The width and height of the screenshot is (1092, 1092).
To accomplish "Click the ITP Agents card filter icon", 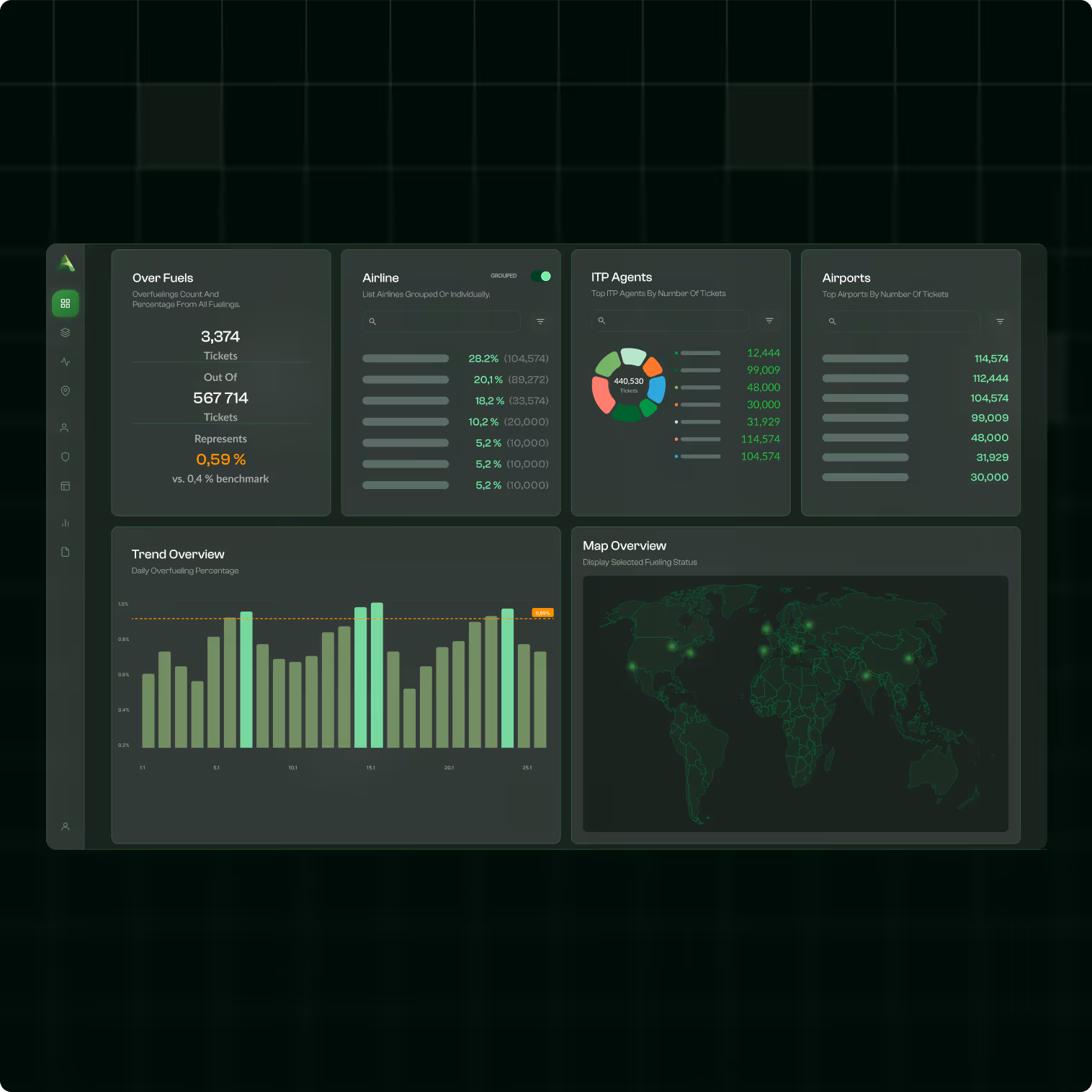I will [x=769, y=321].
